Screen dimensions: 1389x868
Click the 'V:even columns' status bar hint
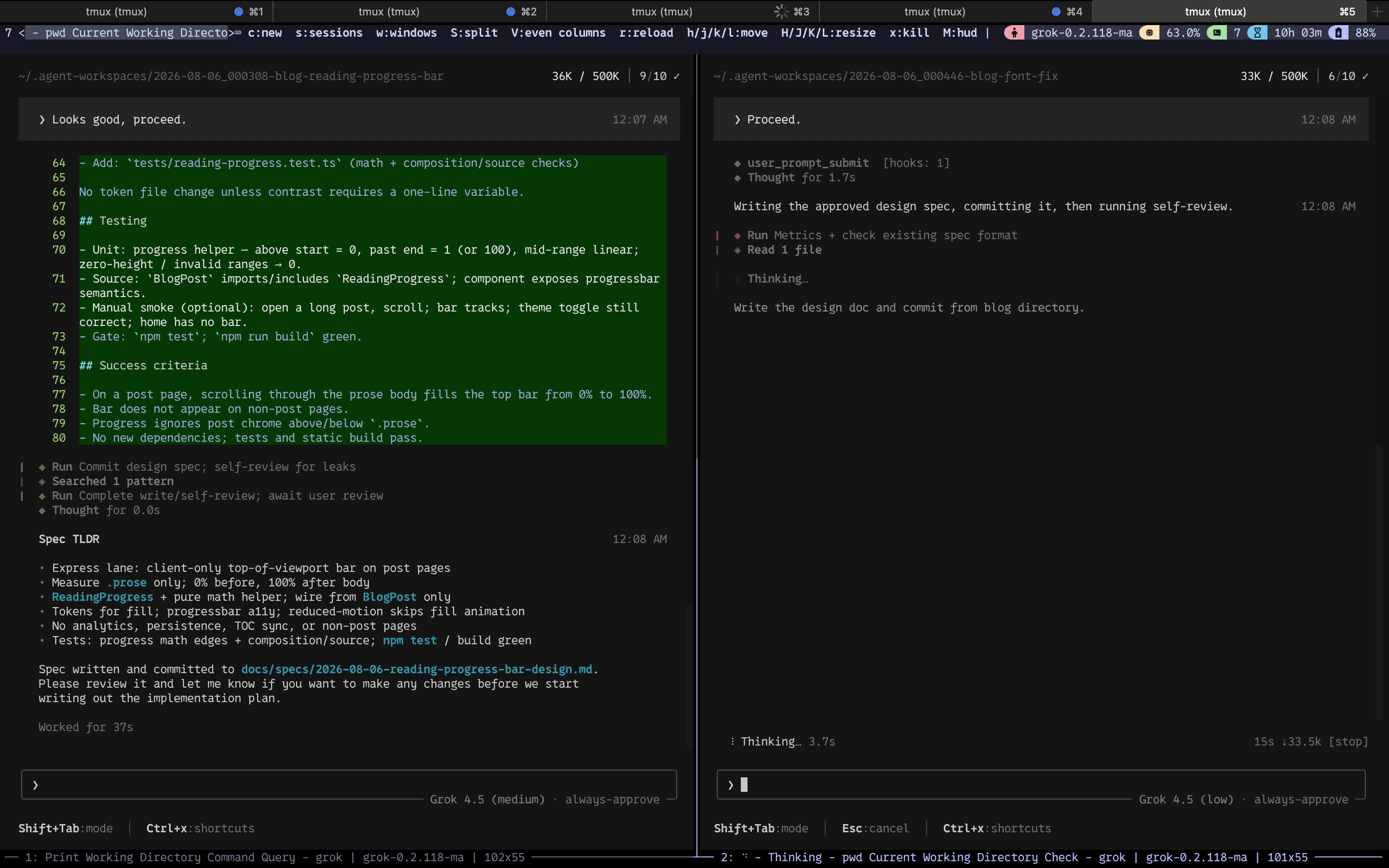click(x=558, y=33)
